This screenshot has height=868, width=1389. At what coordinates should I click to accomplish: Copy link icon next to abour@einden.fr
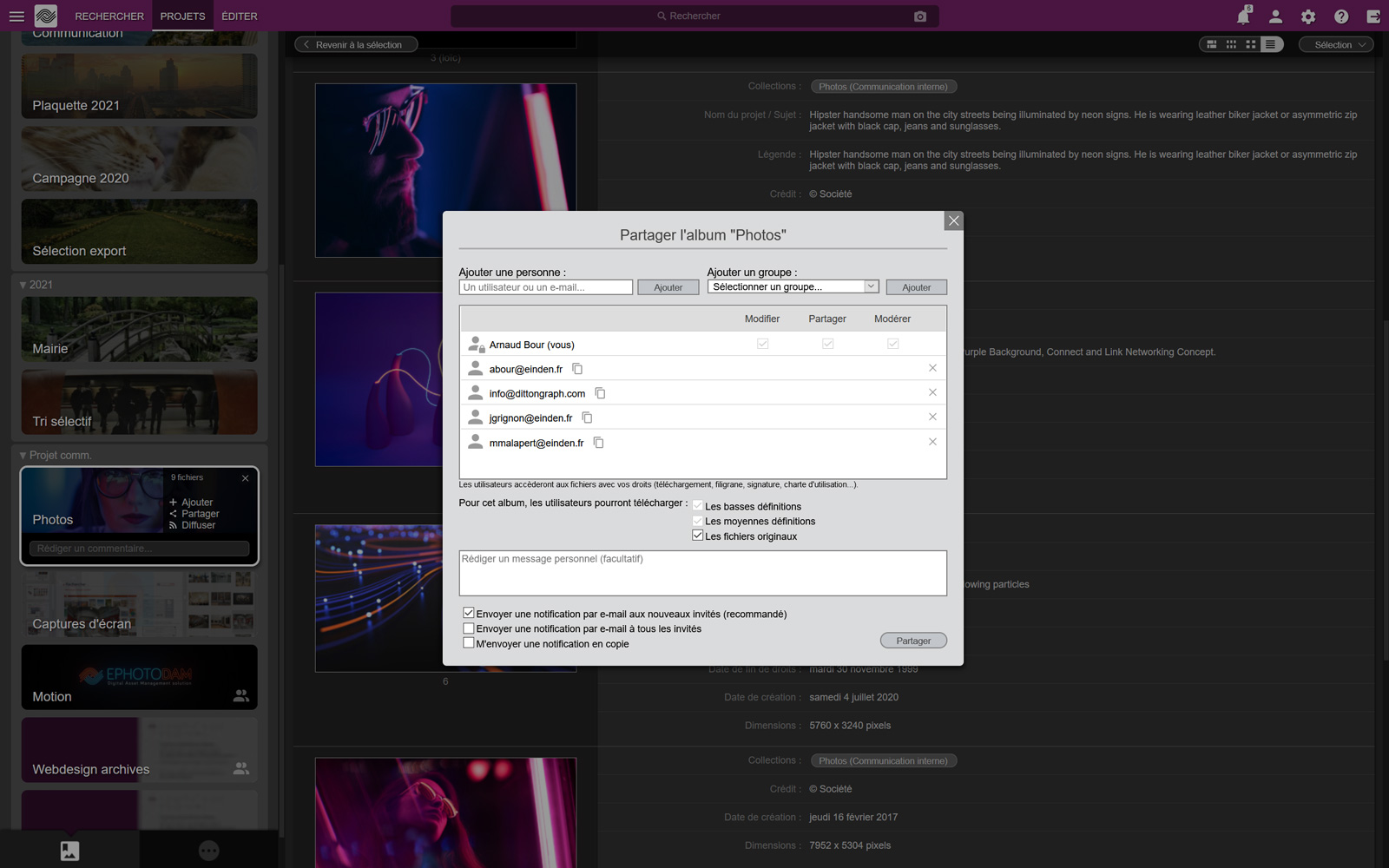tap(577, 369)
